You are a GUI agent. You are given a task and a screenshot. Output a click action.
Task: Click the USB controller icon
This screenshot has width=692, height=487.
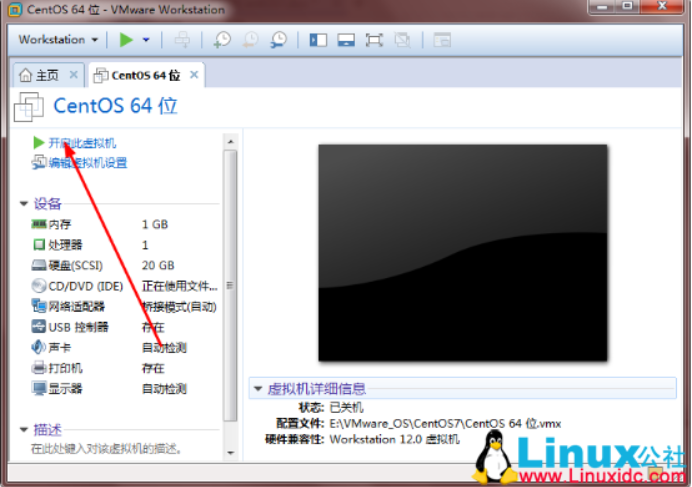click(x=39, y=327)
